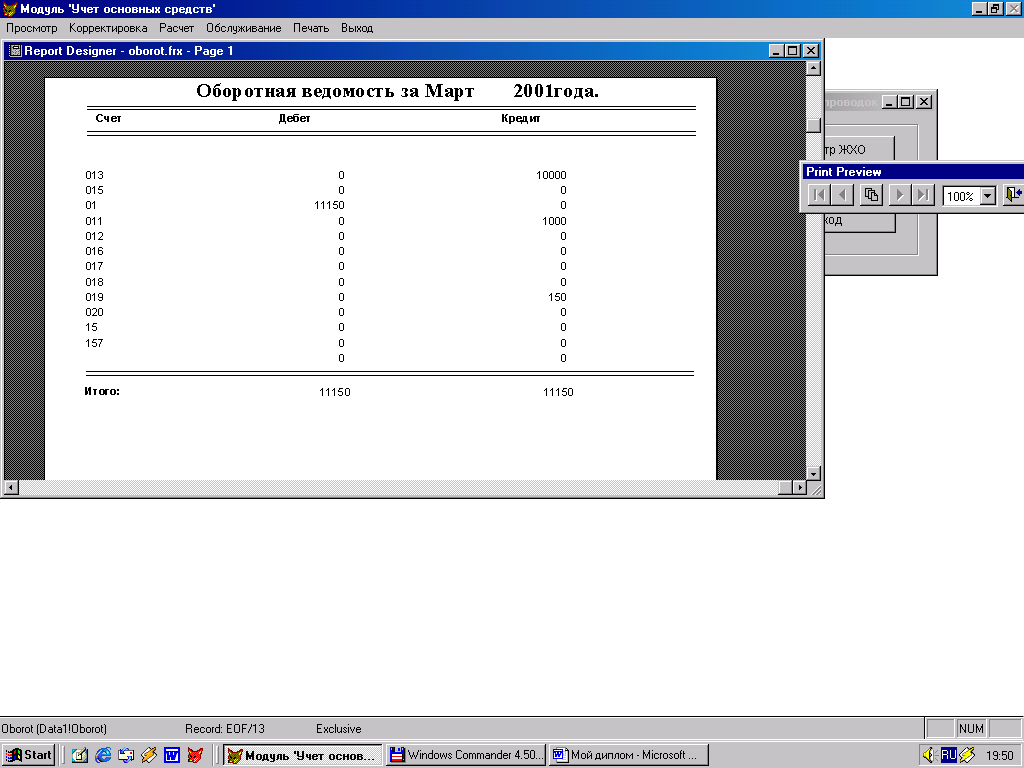Click the 100% zoom value field
Viewport: 1024px width, 768px height.
tap(961, 195)
